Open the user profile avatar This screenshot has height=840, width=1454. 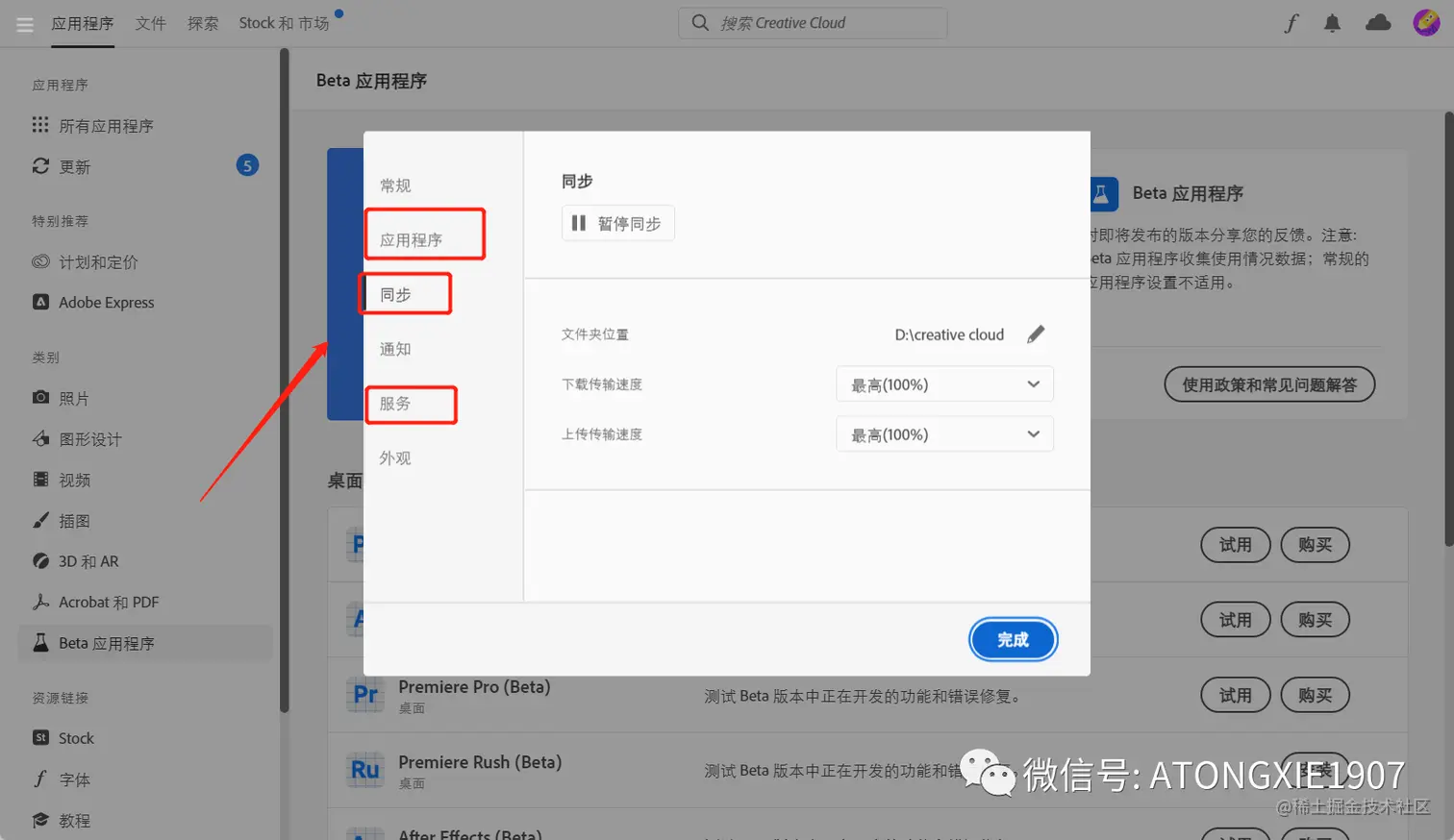pos(1426,22)
